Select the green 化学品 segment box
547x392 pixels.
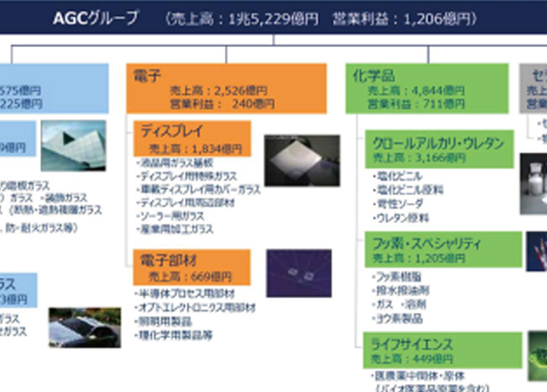pyautogui.click(x=427, y=89)
